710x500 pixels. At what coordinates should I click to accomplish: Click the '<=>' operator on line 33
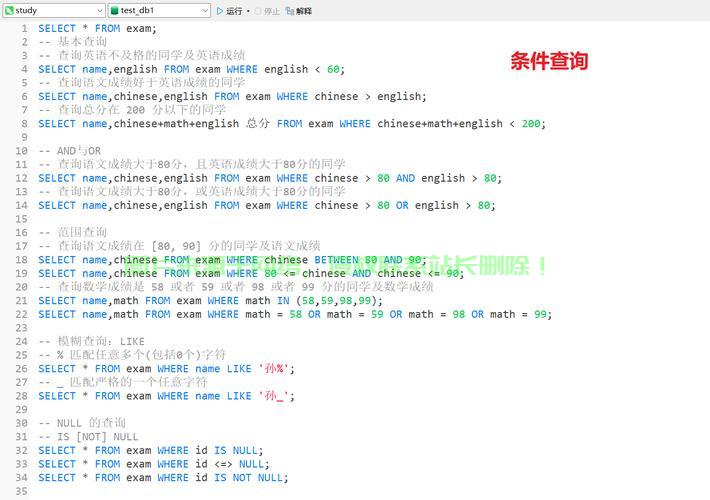(223, 464)
